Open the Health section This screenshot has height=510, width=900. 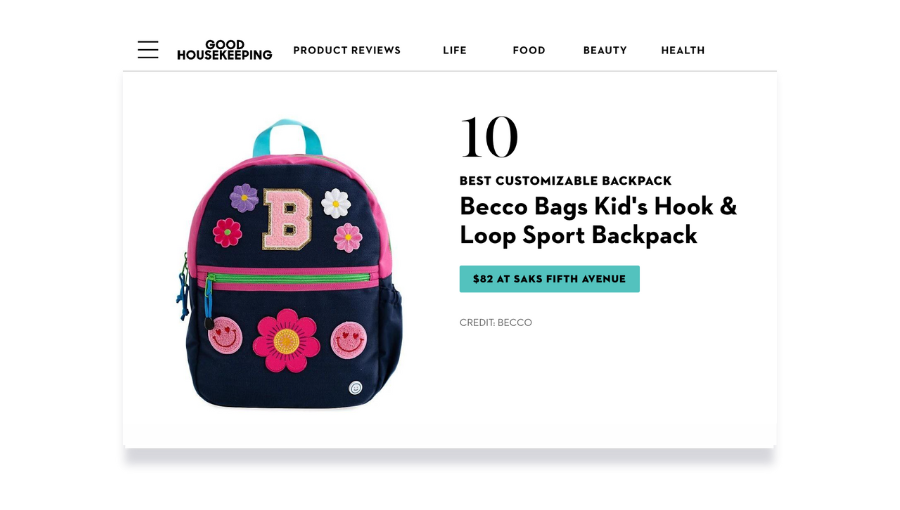click(682, 50)
